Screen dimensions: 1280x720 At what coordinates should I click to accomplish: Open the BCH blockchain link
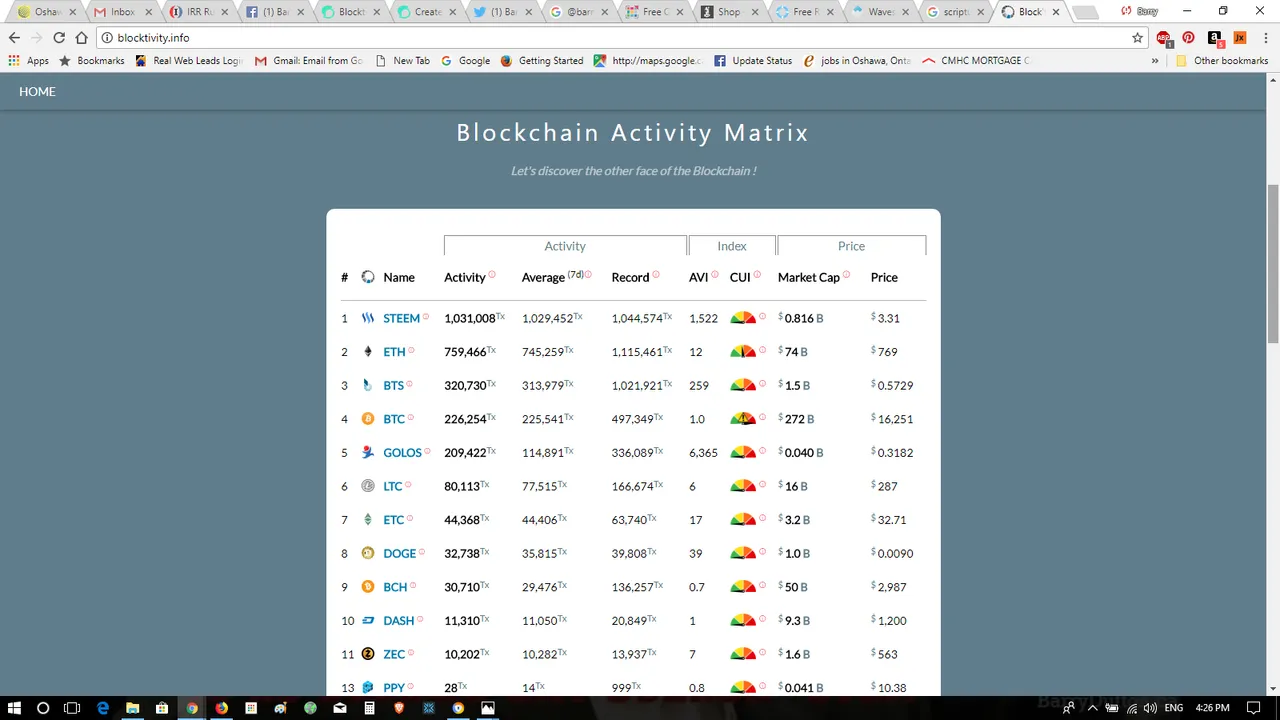395,587
